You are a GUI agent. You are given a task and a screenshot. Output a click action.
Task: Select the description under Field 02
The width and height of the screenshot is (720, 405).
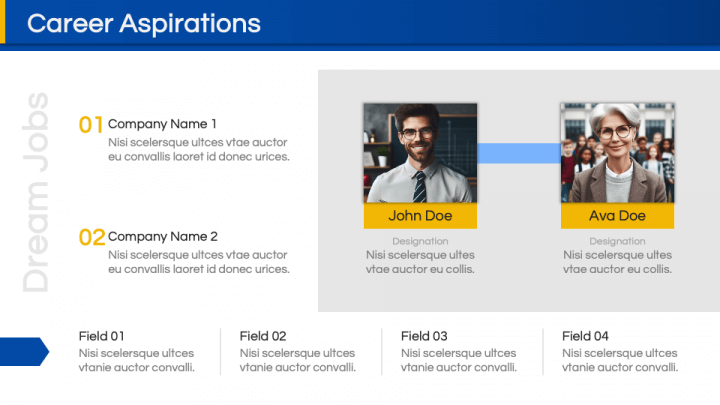click(298, 360)
